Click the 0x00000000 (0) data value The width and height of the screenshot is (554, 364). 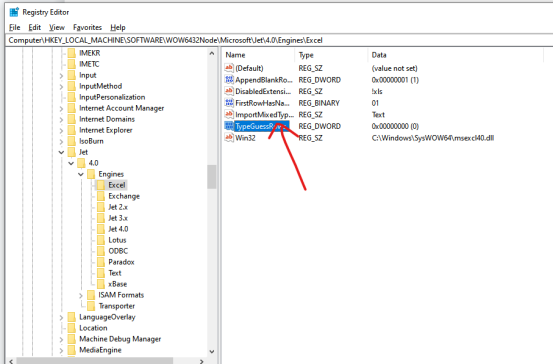[395, 126]
